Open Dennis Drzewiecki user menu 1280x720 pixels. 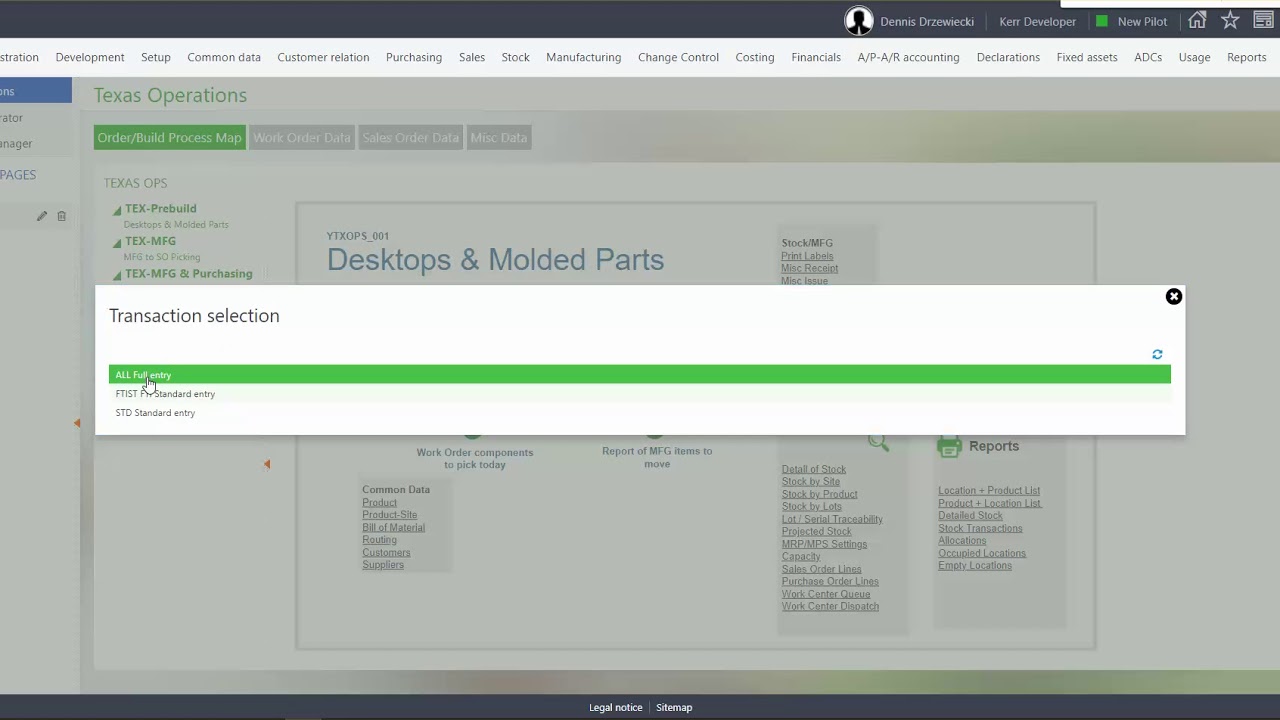927,22
